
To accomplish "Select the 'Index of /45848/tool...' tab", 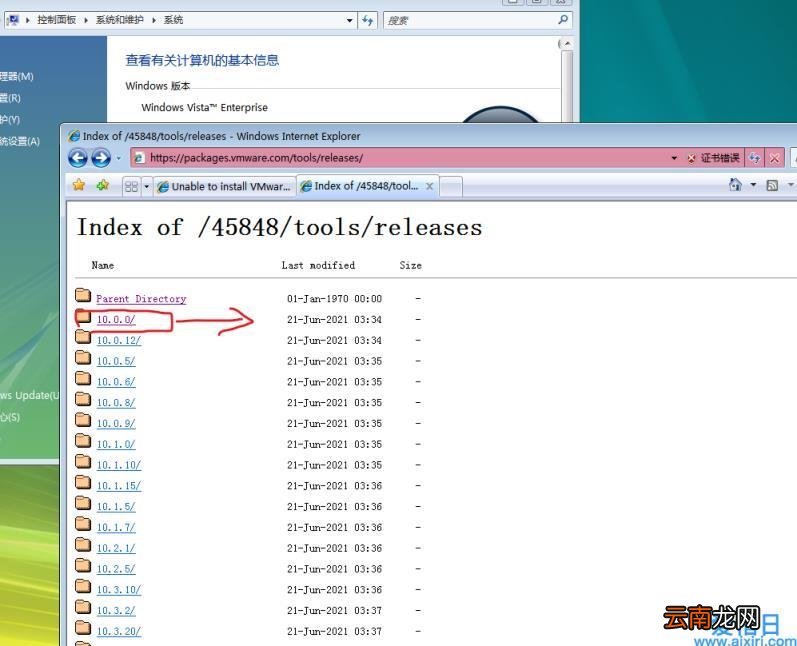I will pyautogui.click(x=366, y=186).
